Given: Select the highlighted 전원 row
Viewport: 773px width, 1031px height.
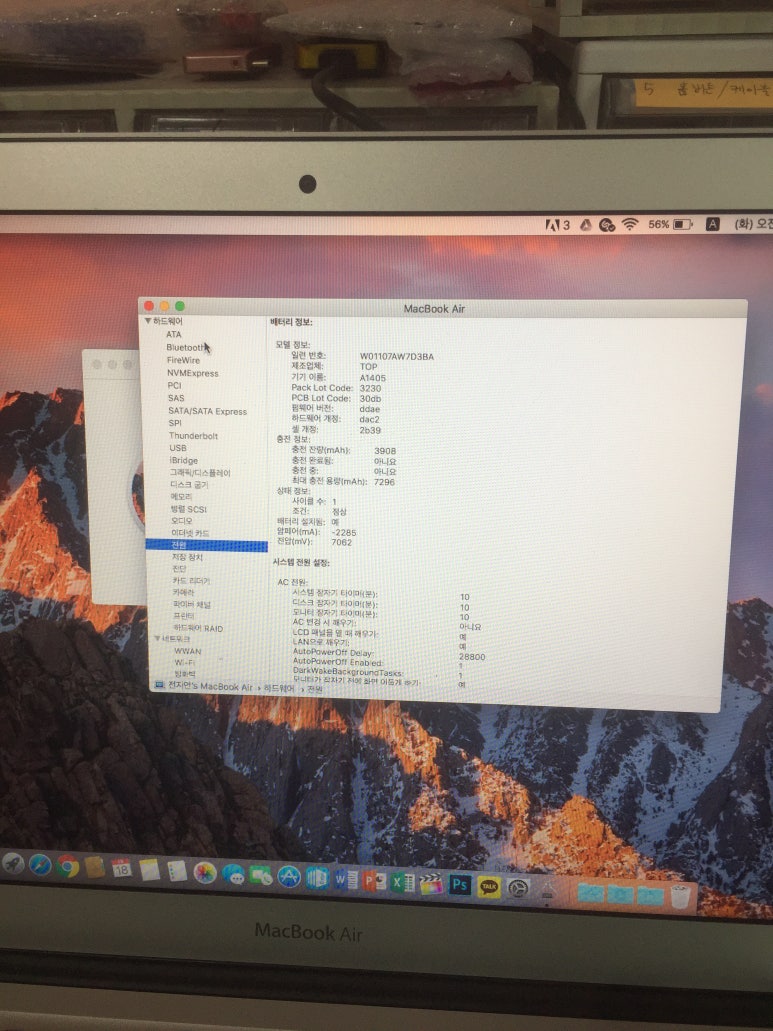Looking at the screenshot, I should click(206, 545).
